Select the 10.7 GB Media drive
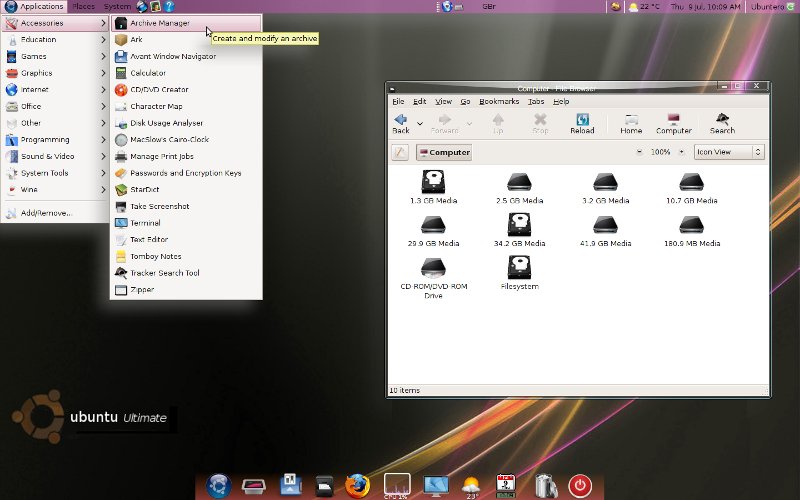Screen dimensions: 800x500 tap(692, 187)
